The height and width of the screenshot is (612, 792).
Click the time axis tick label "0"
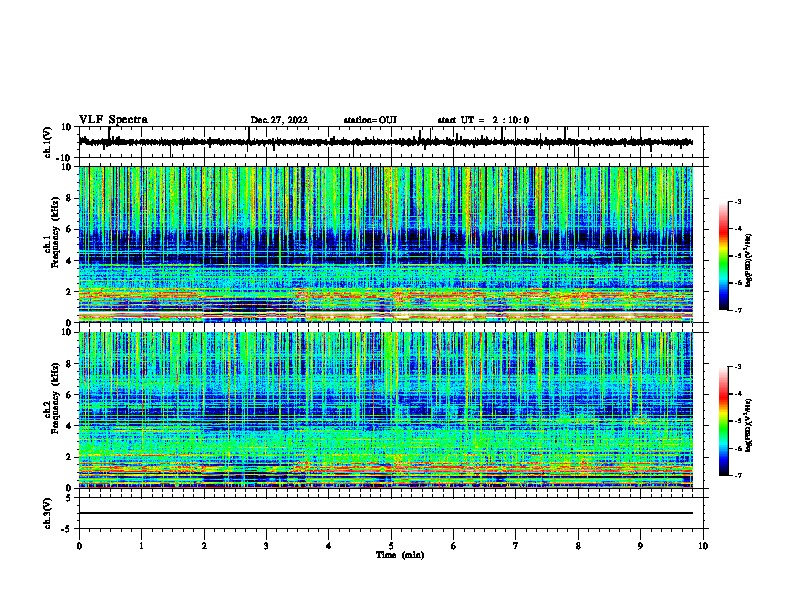[79, 546]
